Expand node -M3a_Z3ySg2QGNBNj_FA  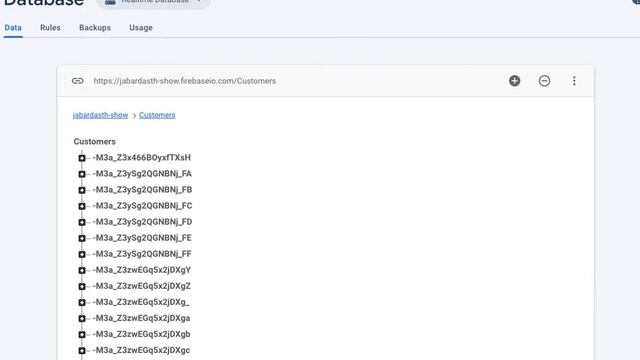[x=82, y=174]
